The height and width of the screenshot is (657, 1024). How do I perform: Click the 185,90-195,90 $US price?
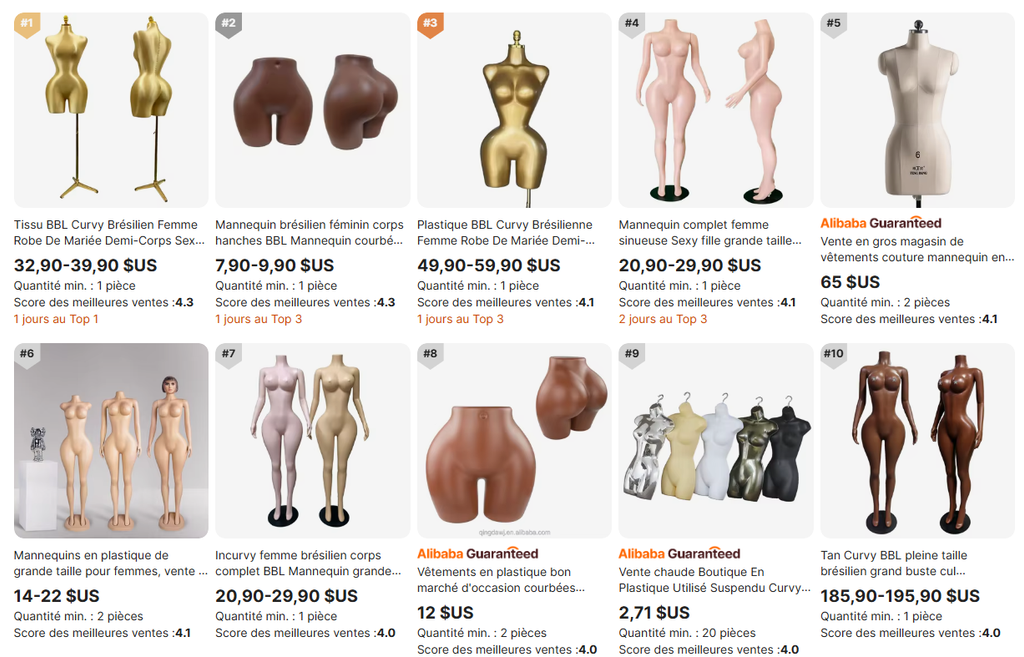coord(900,596)
